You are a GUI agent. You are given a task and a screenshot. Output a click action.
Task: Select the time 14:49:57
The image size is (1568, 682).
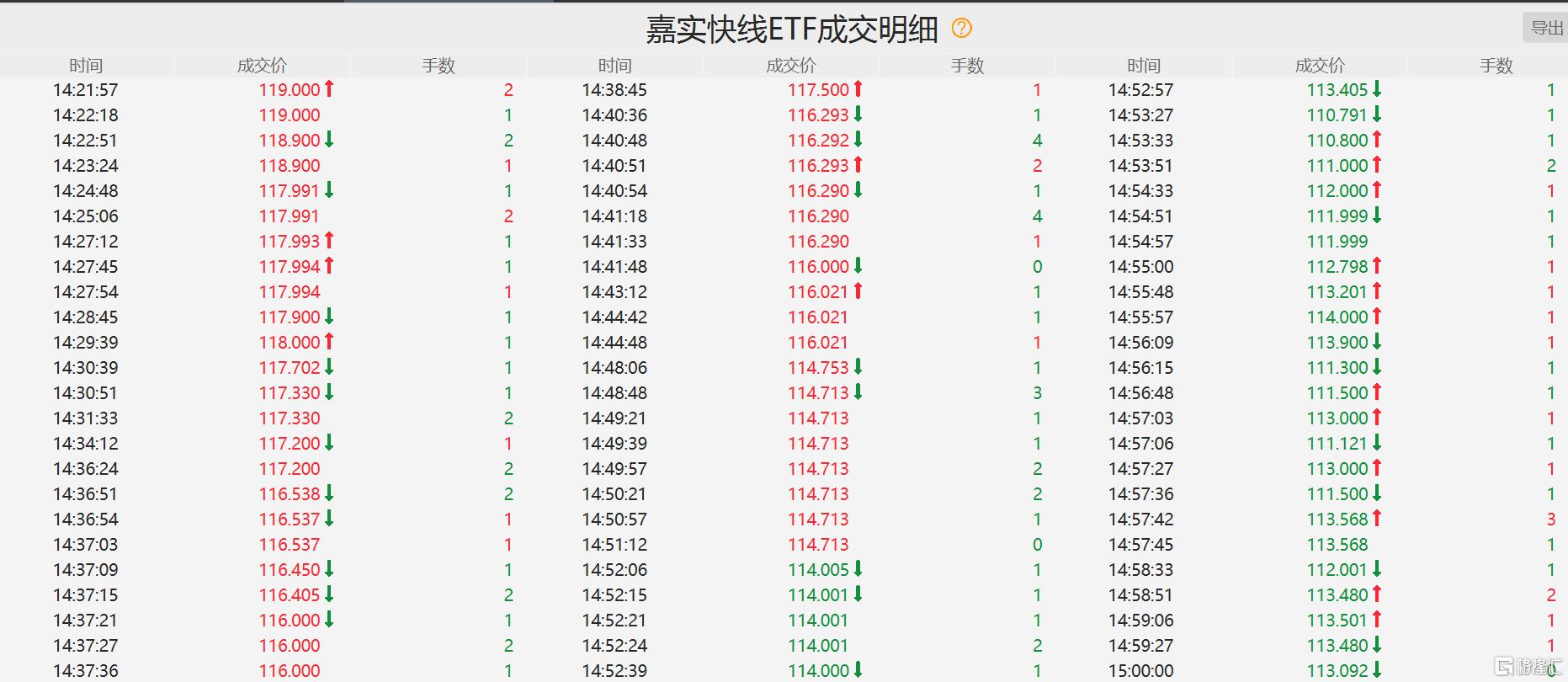614,469
